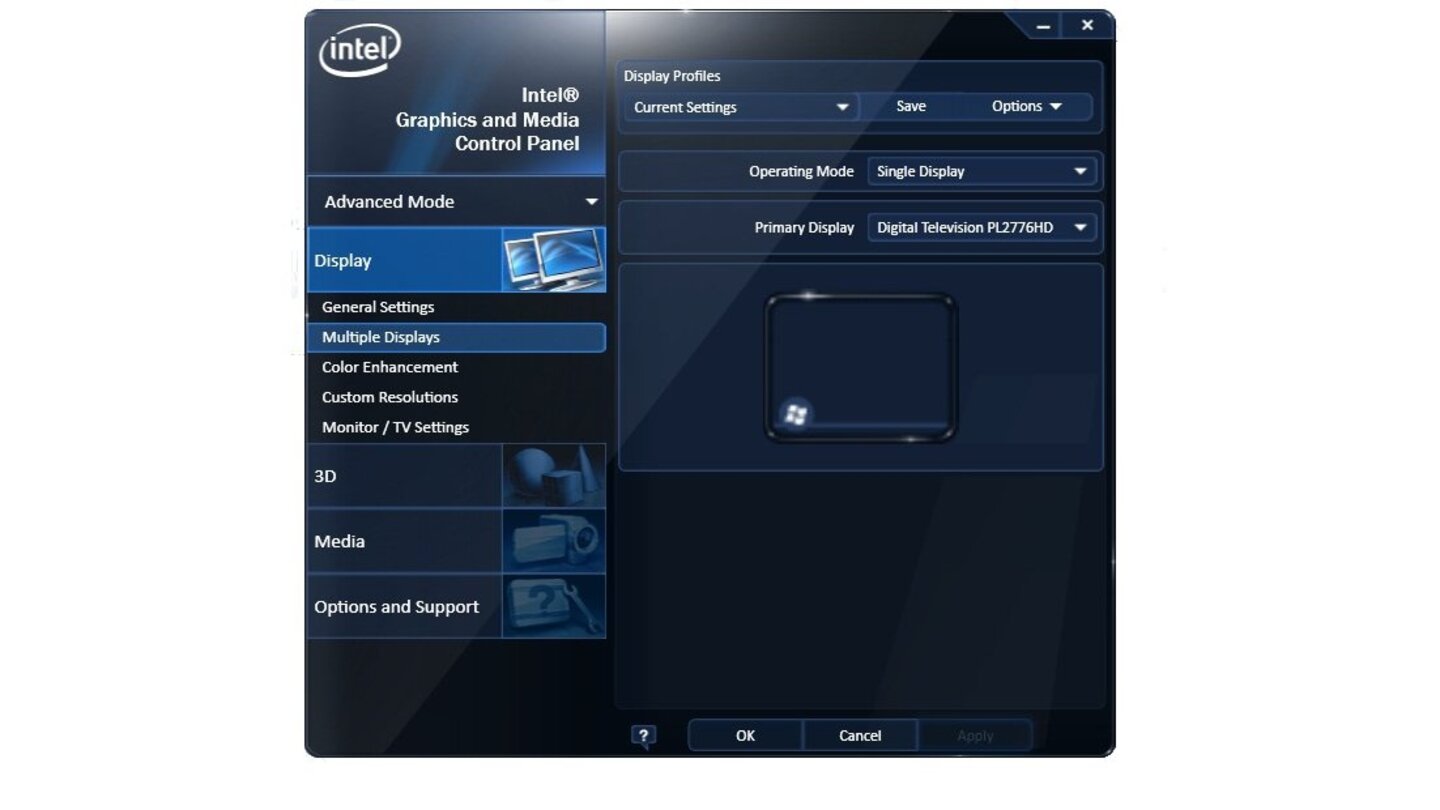Close the control panel window
1440x810 pixels.
pyautogui.click(x=1087, y=25)
